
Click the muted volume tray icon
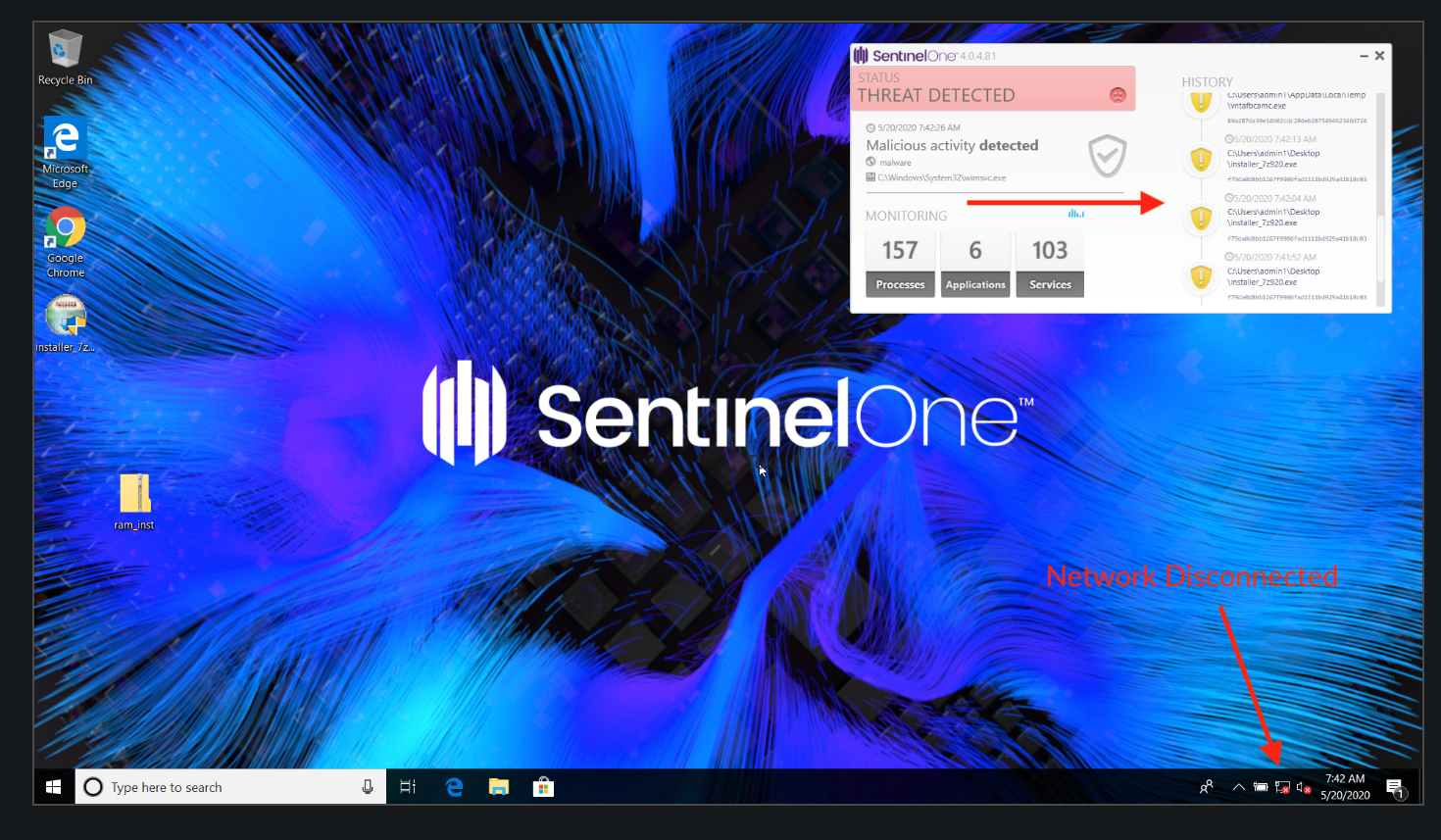point(1304,787)
